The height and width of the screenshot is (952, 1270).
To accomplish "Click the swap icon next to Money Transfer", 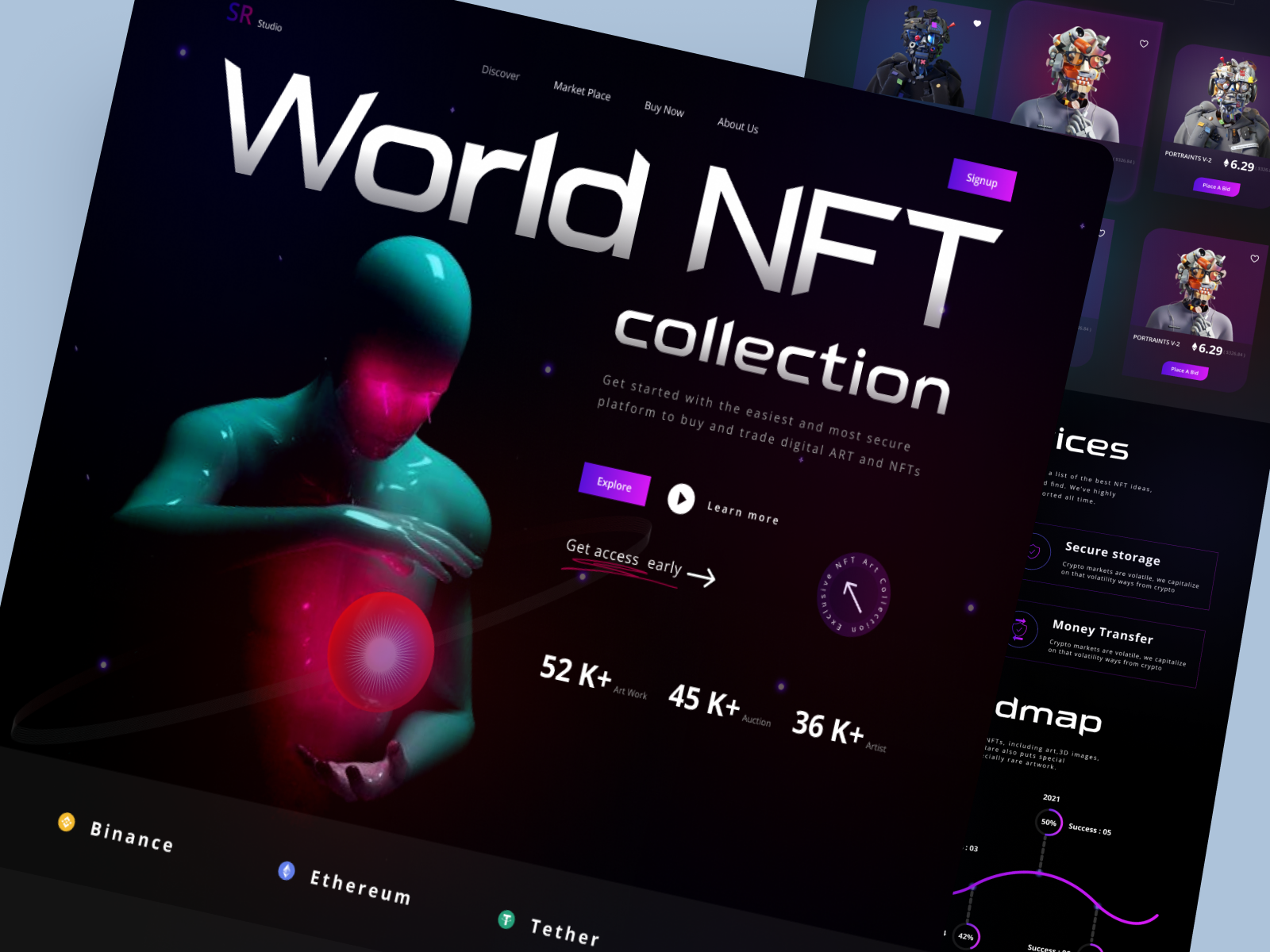I will (x=1019, y=629).
